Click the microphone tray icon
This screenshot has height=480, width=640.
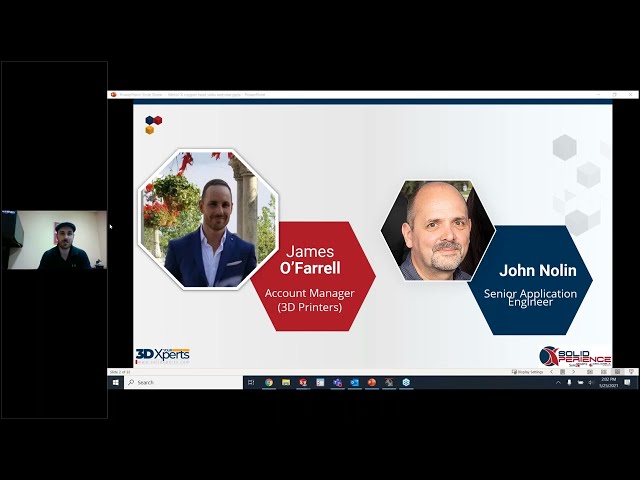(569, 382)
